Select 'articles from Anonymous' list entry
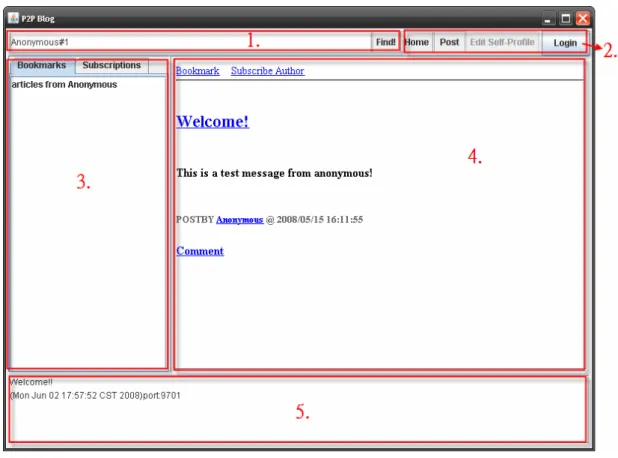Image resolution: width=618 pixels, height=458 pixels. pos(64,84)
